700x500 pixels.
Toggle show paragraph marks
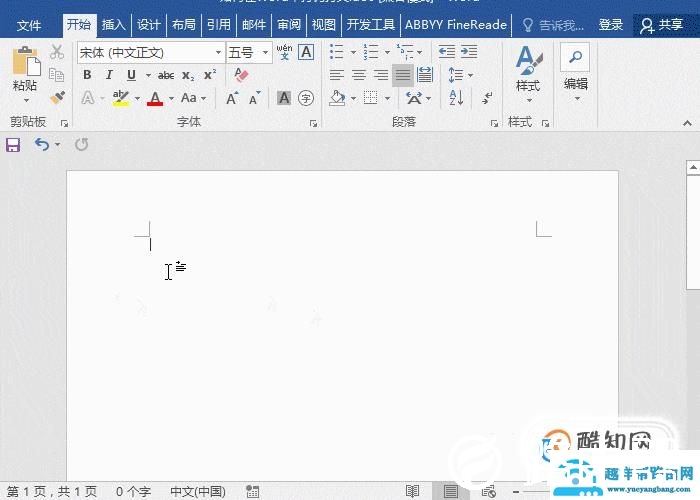point(487,98)
